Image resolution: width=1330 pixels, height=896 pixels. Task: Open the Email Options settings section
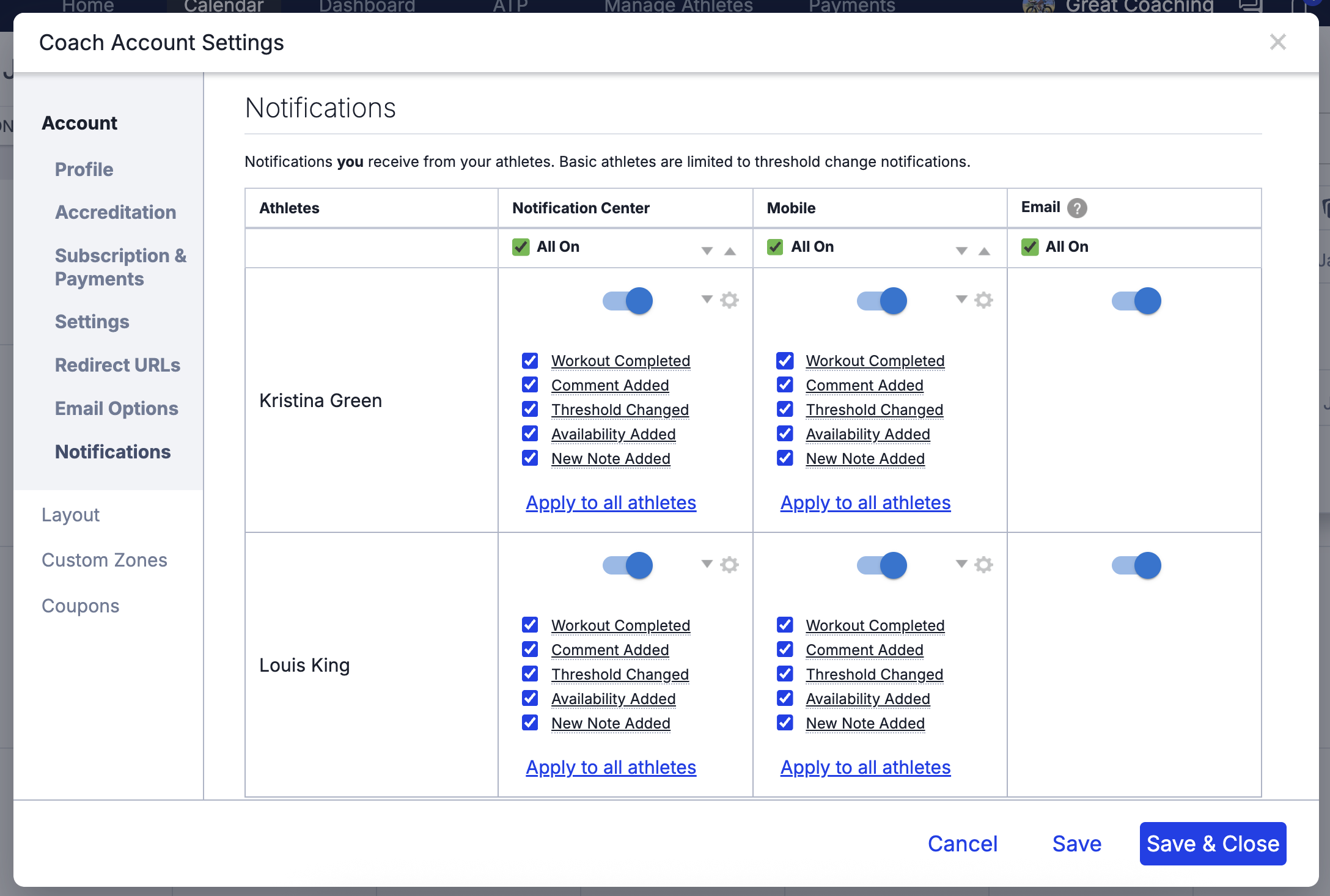coord(116,408)
